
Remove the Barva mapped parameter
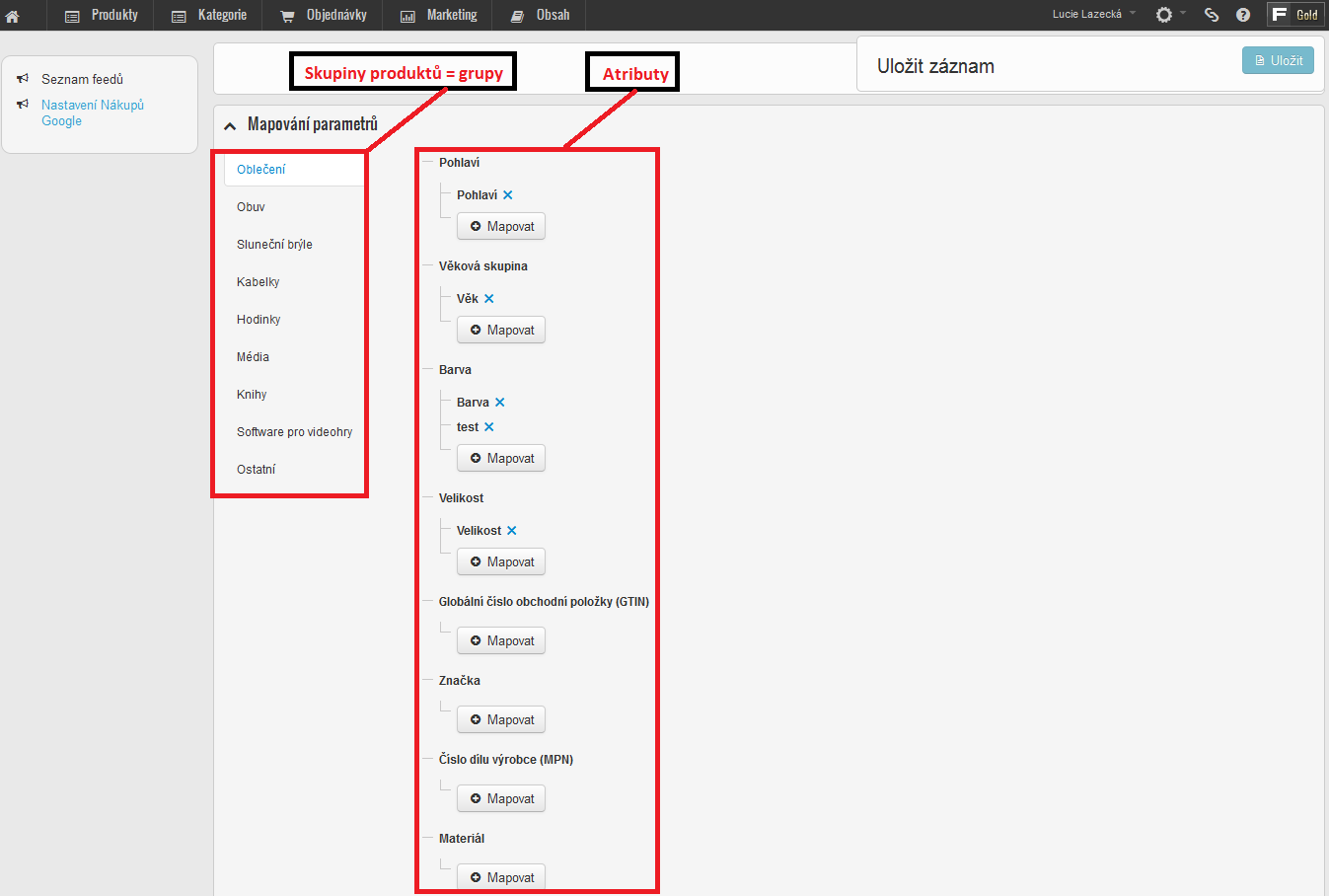click(x=500, y=403)
